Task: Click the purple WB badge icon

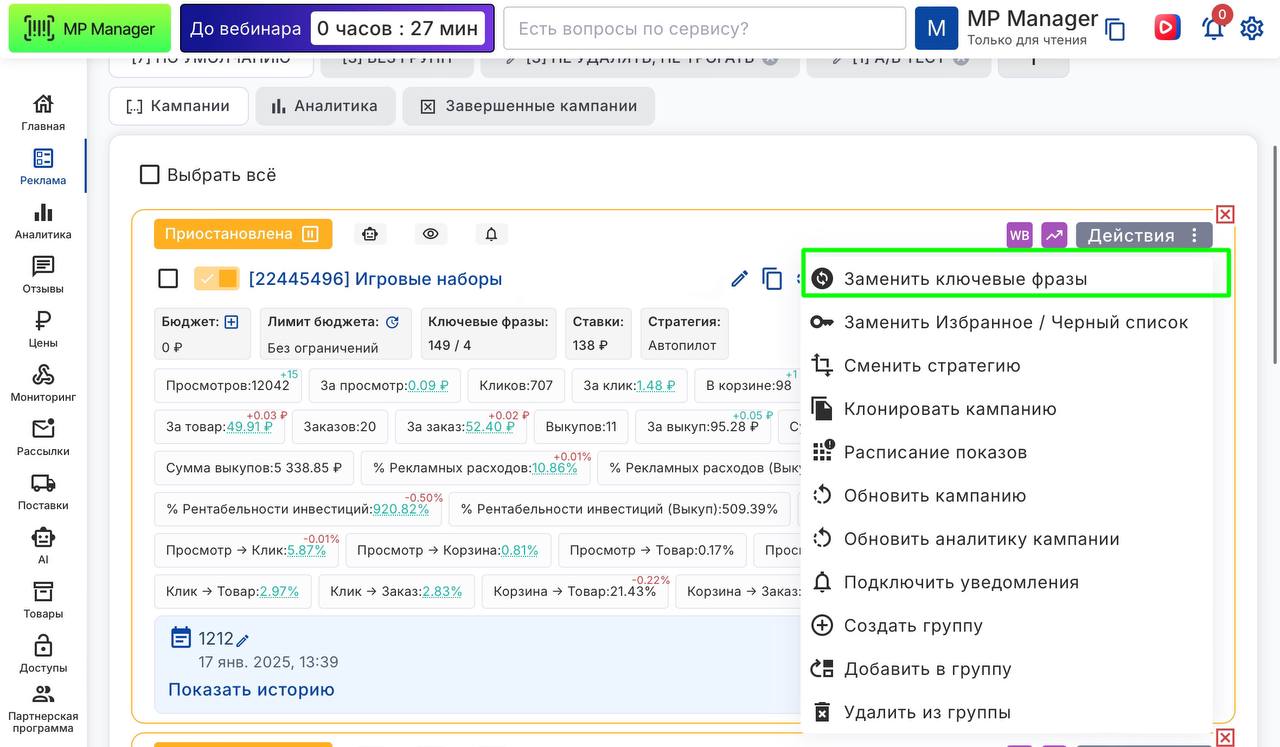Action: coord(1019,235)
